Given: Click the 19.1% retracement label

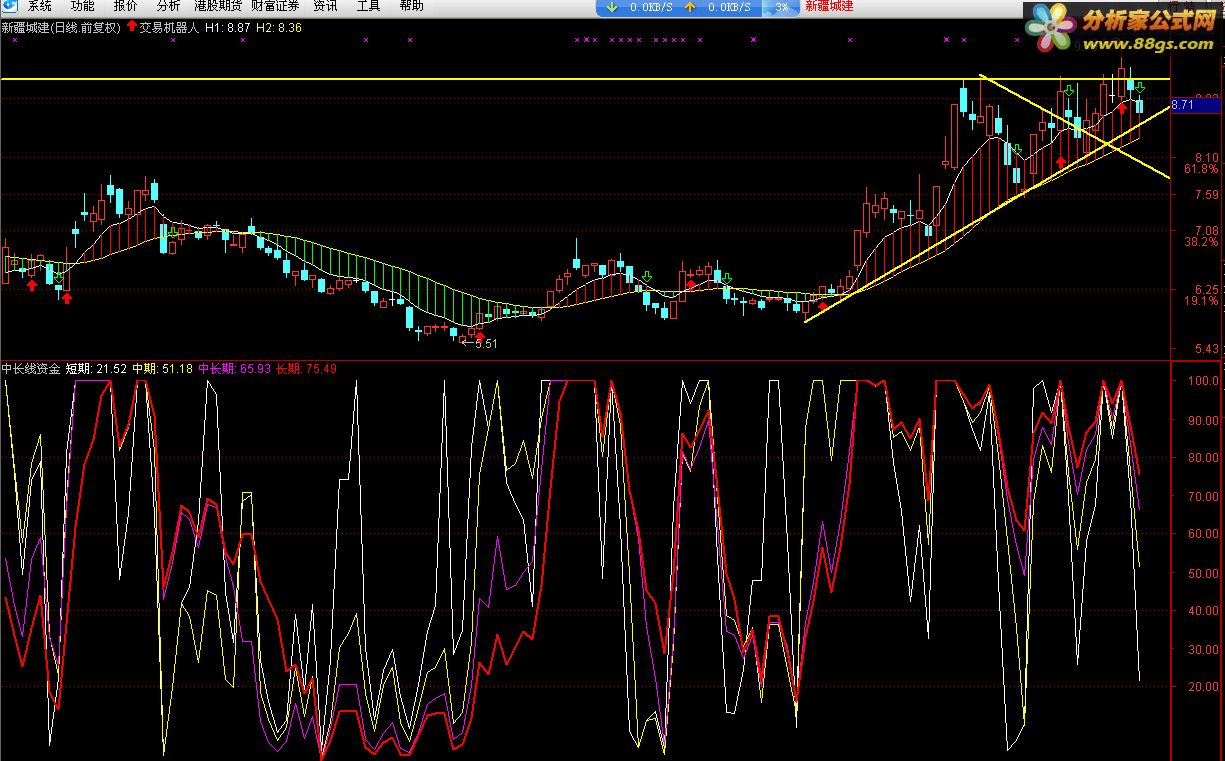Looking at the screenshot, I should [1201, 301].
